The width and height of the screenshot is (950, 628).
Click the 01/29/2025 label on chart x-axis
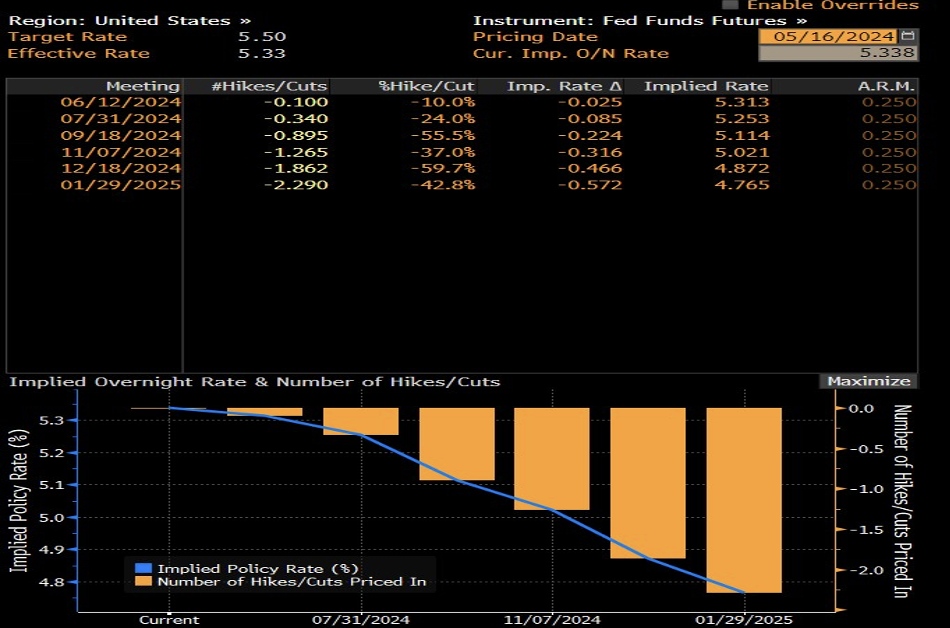[x=743, y=620]
